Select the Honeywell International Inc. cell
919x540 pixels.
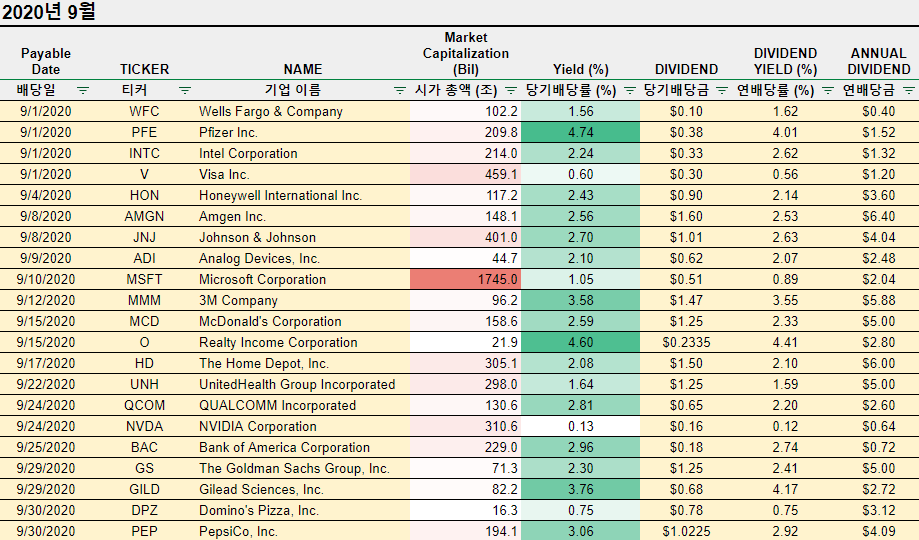click(x=302, y=195)
